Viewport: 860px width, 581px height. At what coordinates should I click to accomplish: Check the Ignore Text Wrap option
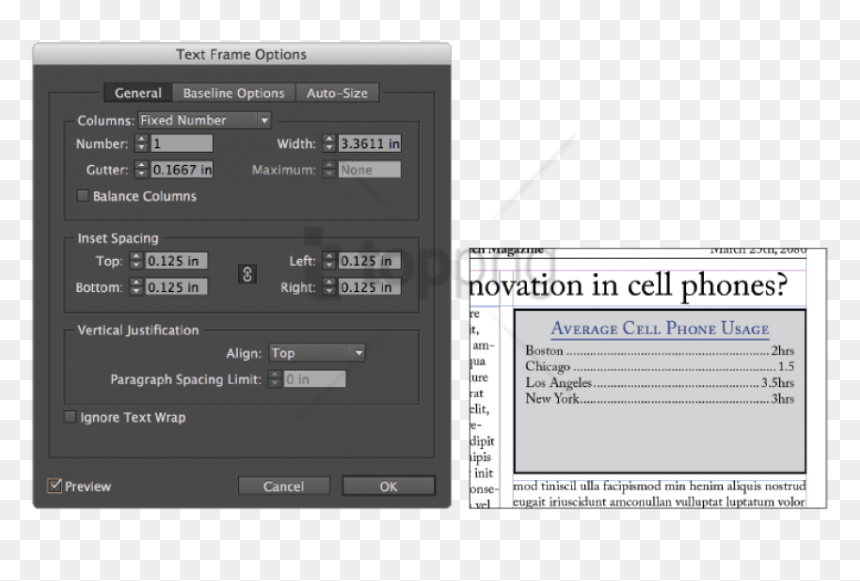point(70,417)
